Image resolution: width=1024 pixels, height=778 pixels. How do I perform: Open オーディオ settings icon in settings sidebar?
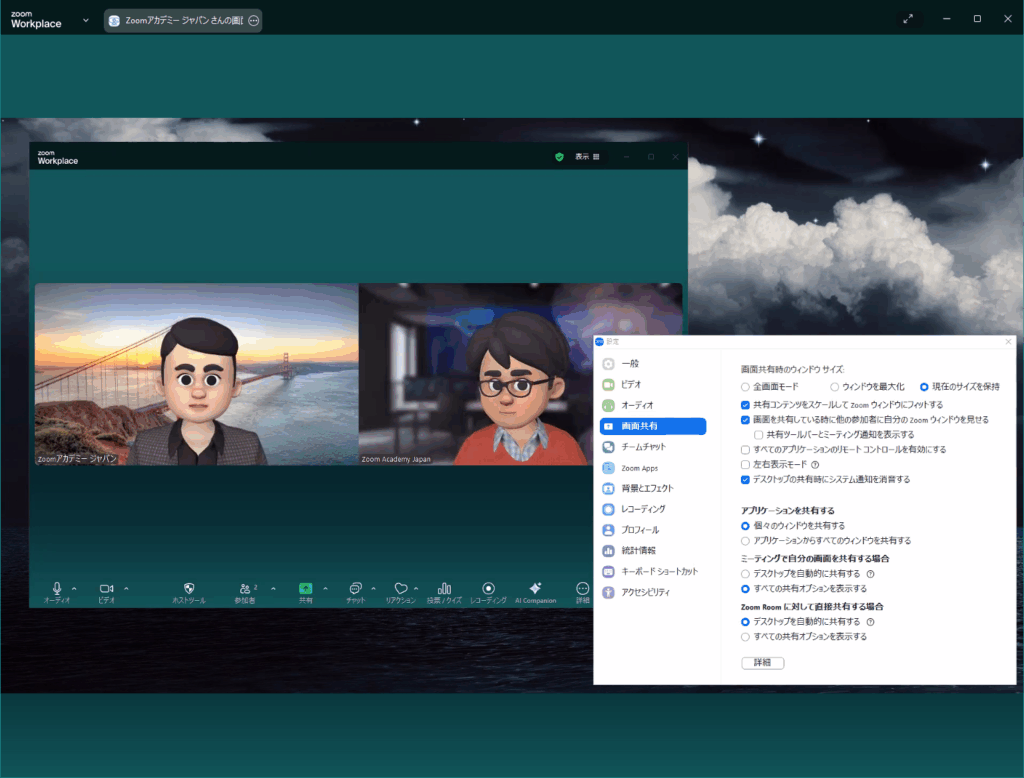point(609,406)
